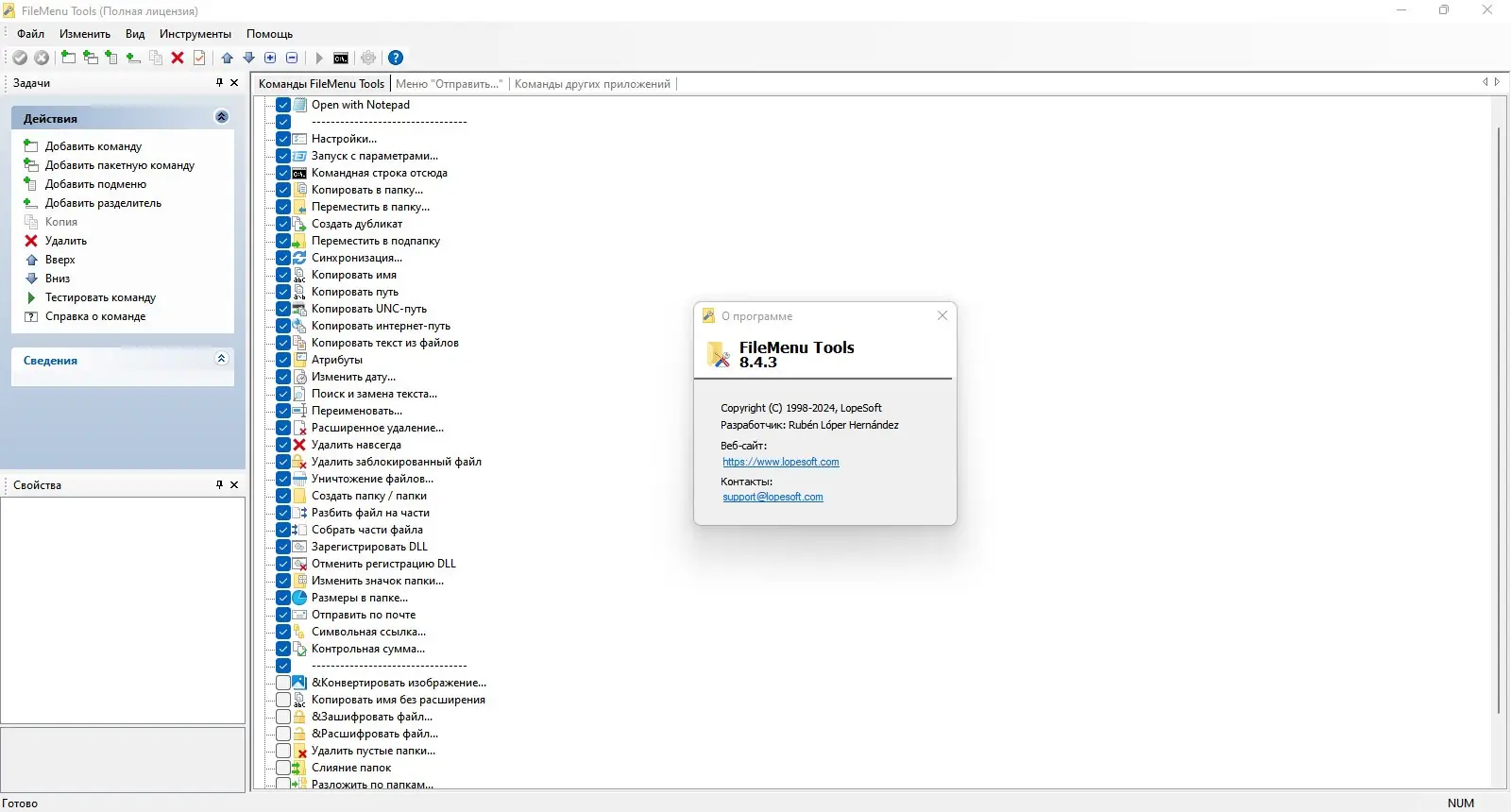Pin the Задачи panel with pushpin icon
The image size is (1511, 812).
pyautogui.click(x=220, y=83)
